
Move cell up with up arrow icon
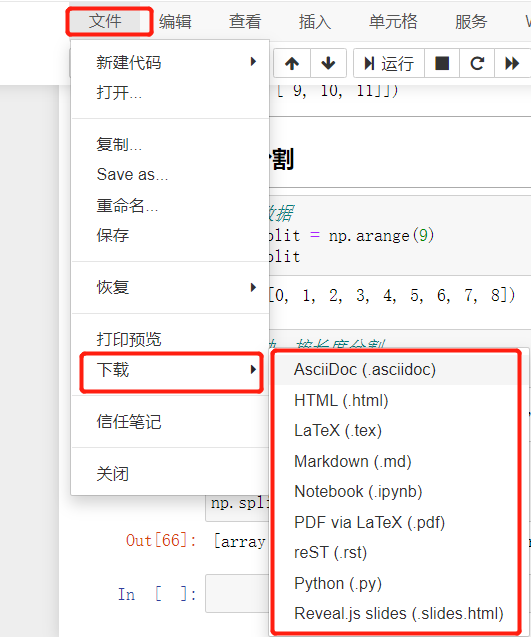[292, 63]
